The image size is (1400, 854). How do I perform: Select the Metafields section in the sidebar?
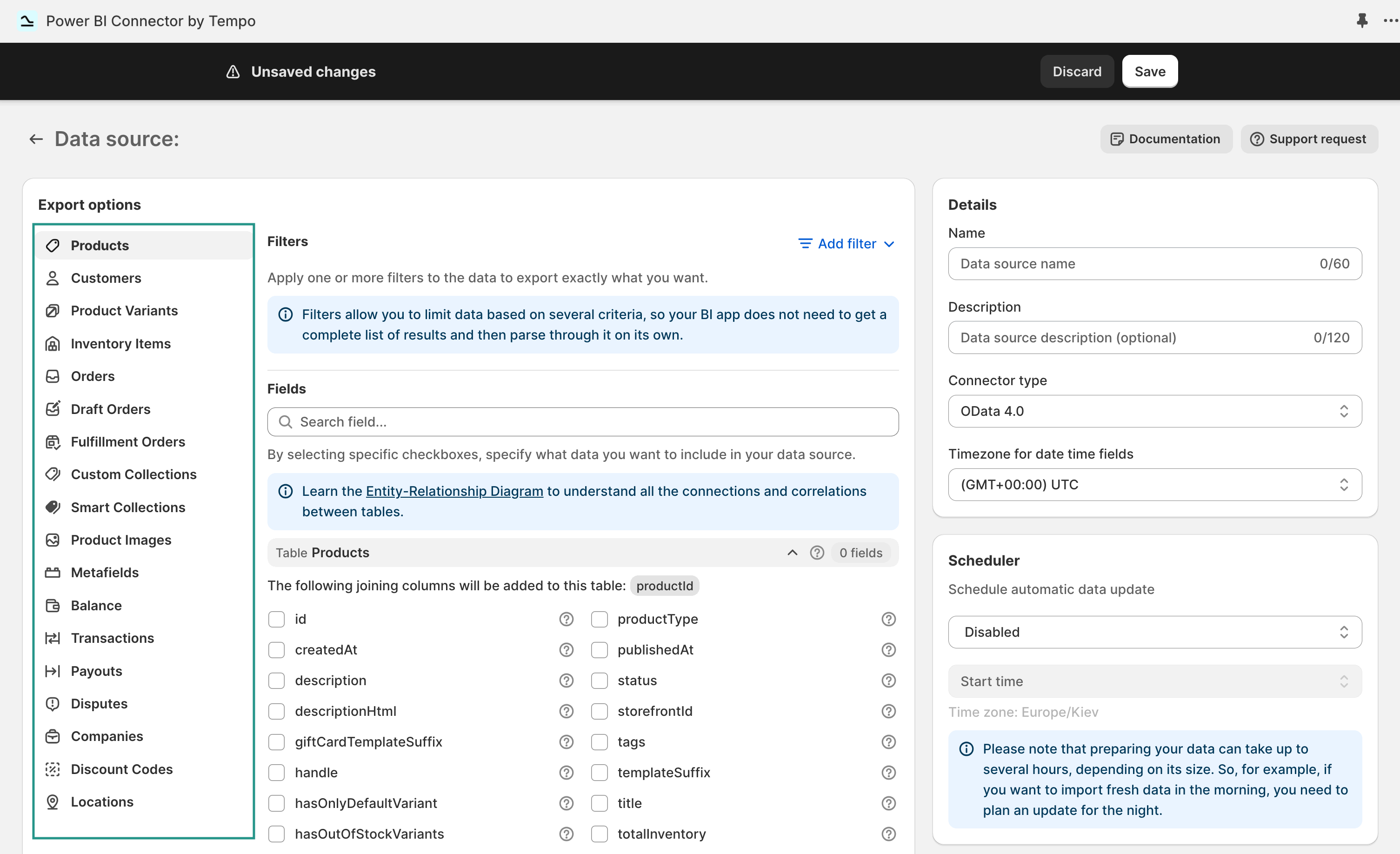pyautogui.click(x=104, y=572)
